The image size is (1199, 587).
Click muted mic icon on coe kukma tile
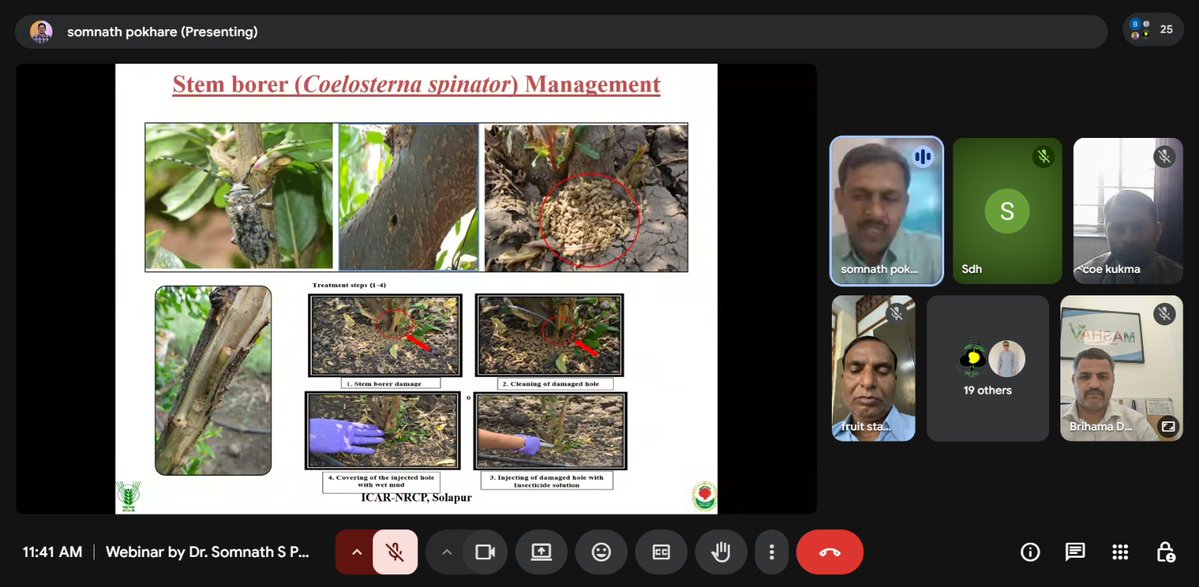(1165, 157)
